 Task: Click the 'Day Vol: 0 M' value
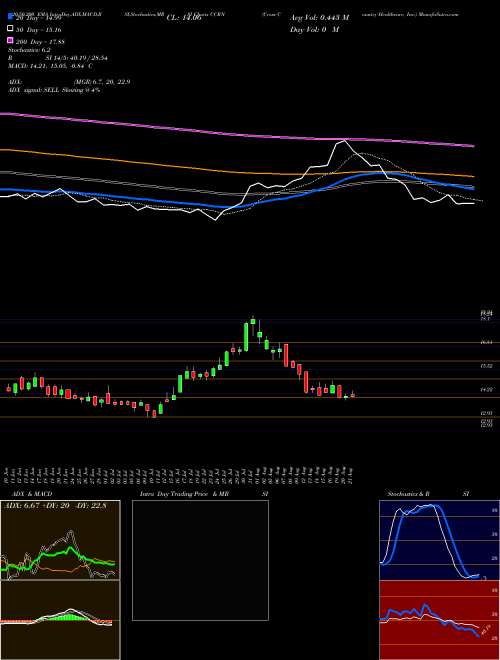pyautogui.click(x=315, y=30)
